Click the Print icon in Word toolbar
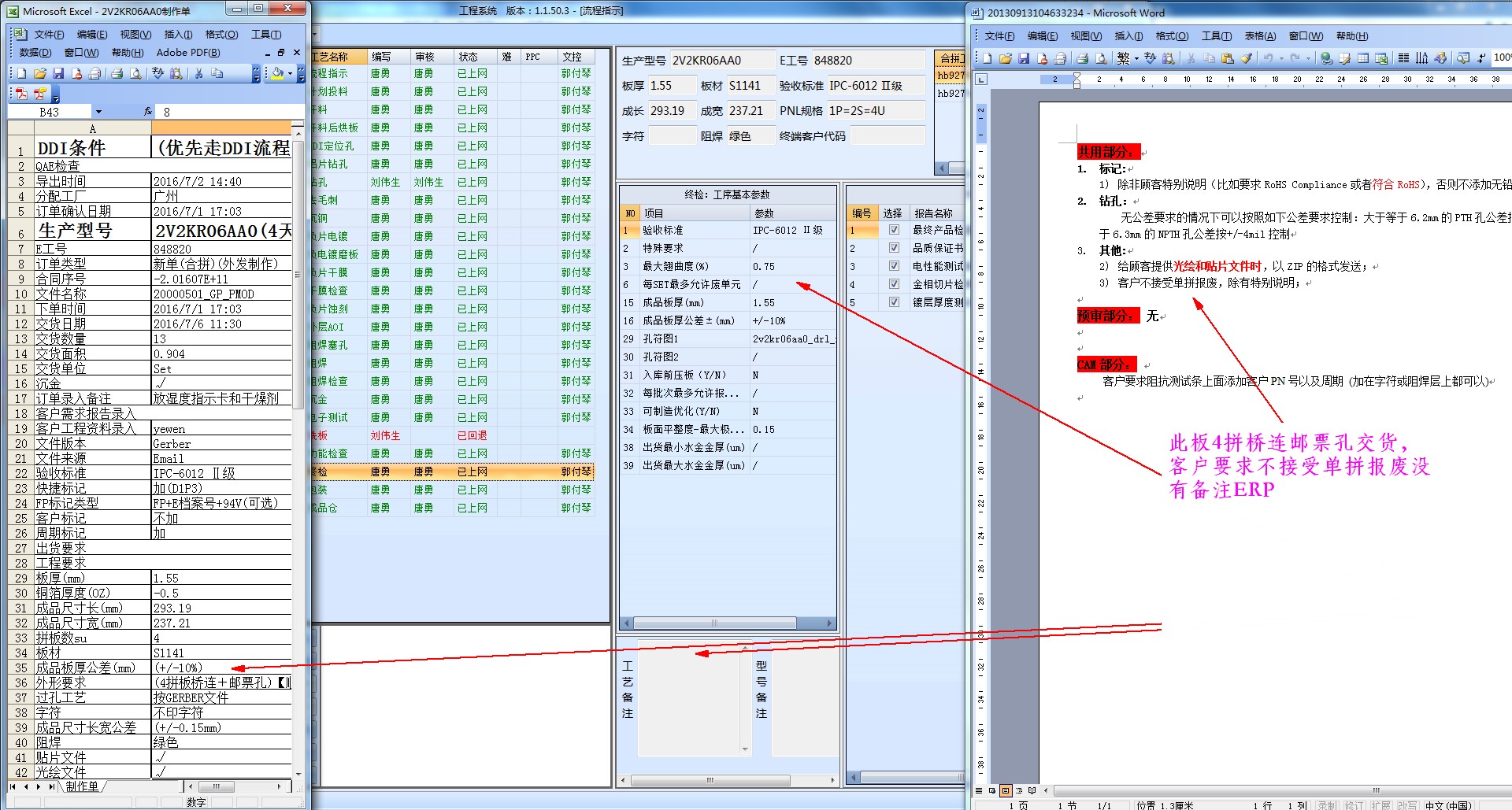Viewport: 1512px width, 810px height. click(1083, 57)
